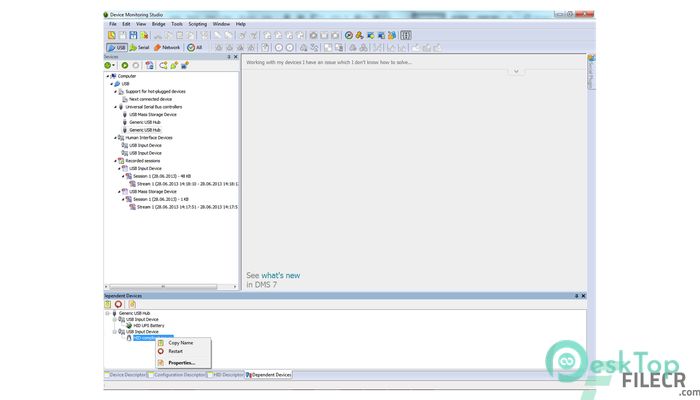
Task: Open the Help menu
Action: pos(241,24)
